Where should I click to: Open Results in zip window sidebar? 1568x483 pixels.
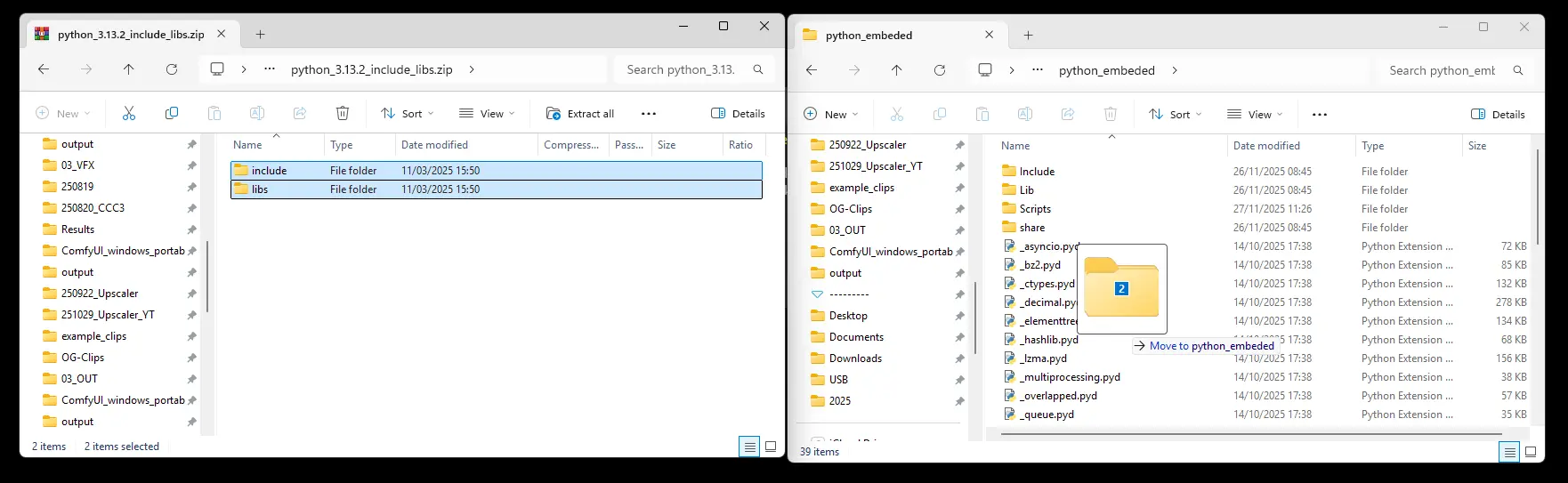click(x=77, y=229)
